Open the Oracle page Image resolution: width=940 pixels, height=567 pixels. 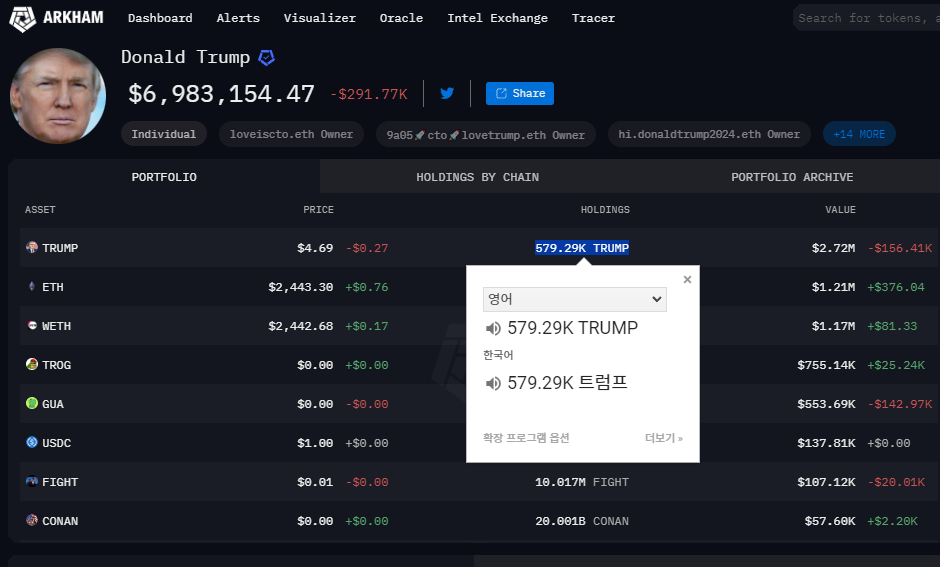401,18
